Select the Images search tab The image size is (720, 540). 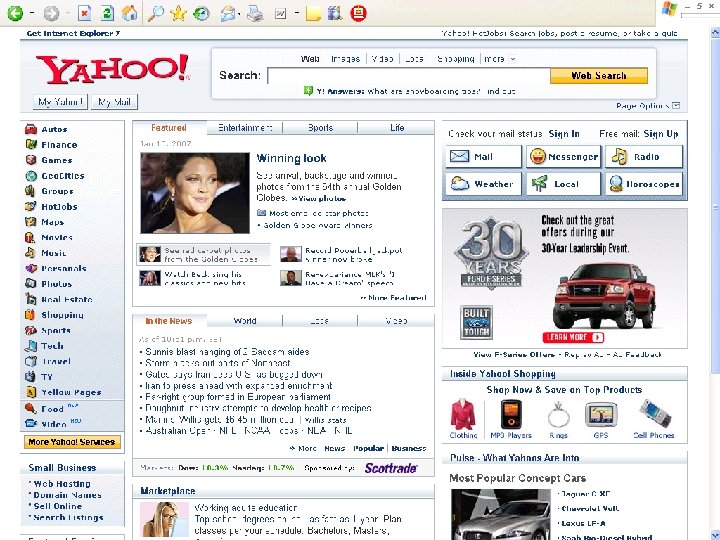coord(345,59)
